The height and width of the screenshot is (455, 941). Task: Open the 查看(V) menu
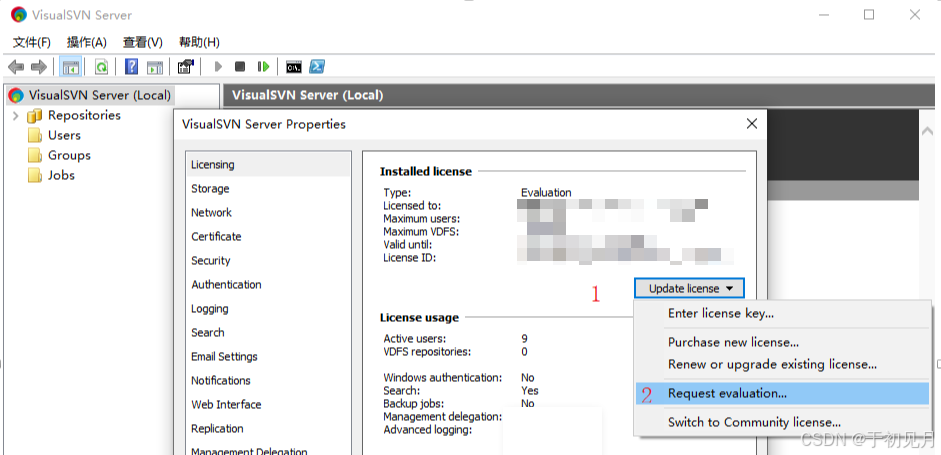[x=143, y=43]
